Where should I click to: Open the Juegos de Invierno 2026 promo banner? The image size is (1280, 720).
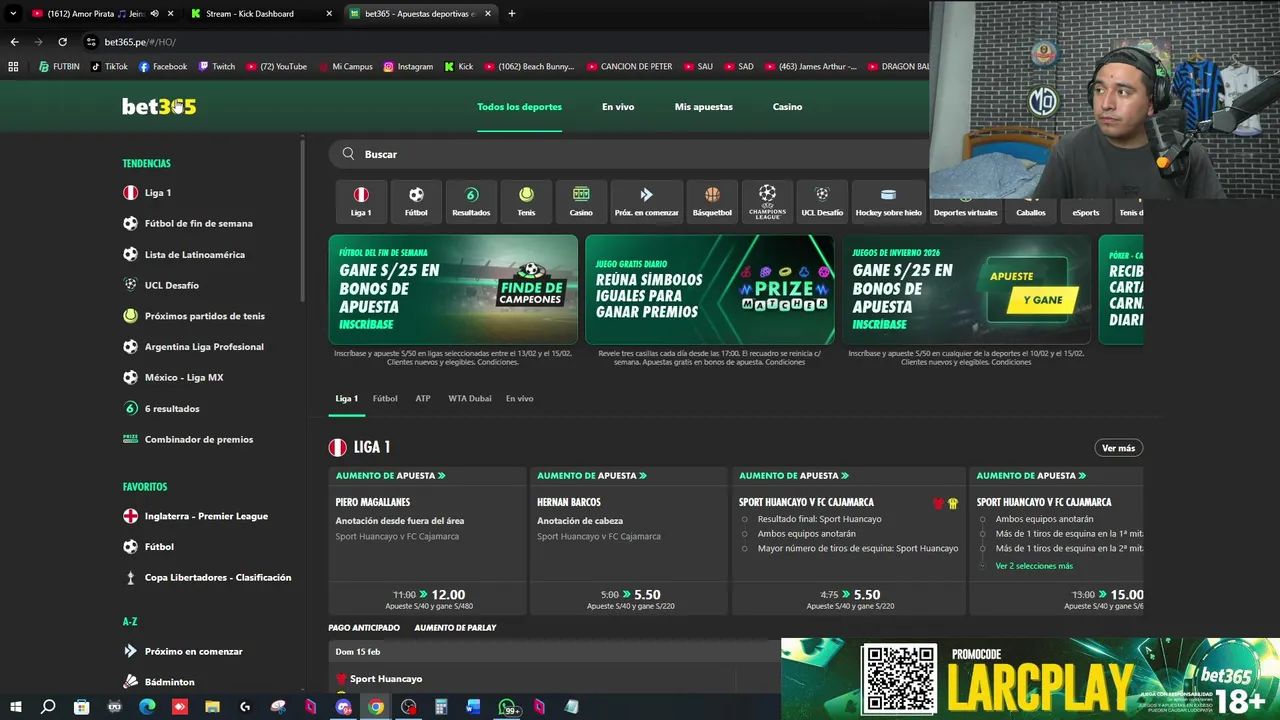(966, 290)
